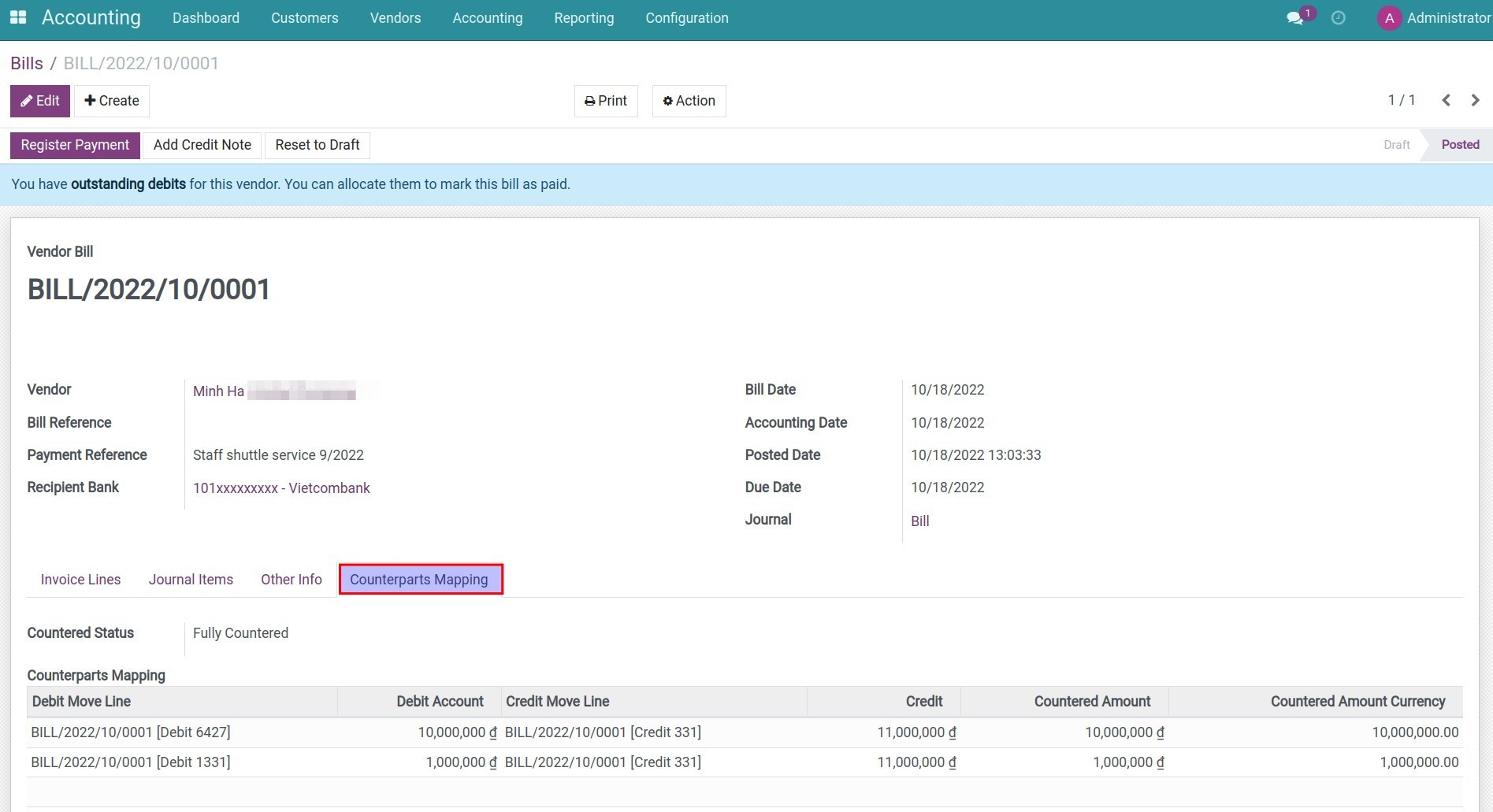1493x812 pixels.
Task: Click the Add Credit Note button
Action: coord(202,145)
